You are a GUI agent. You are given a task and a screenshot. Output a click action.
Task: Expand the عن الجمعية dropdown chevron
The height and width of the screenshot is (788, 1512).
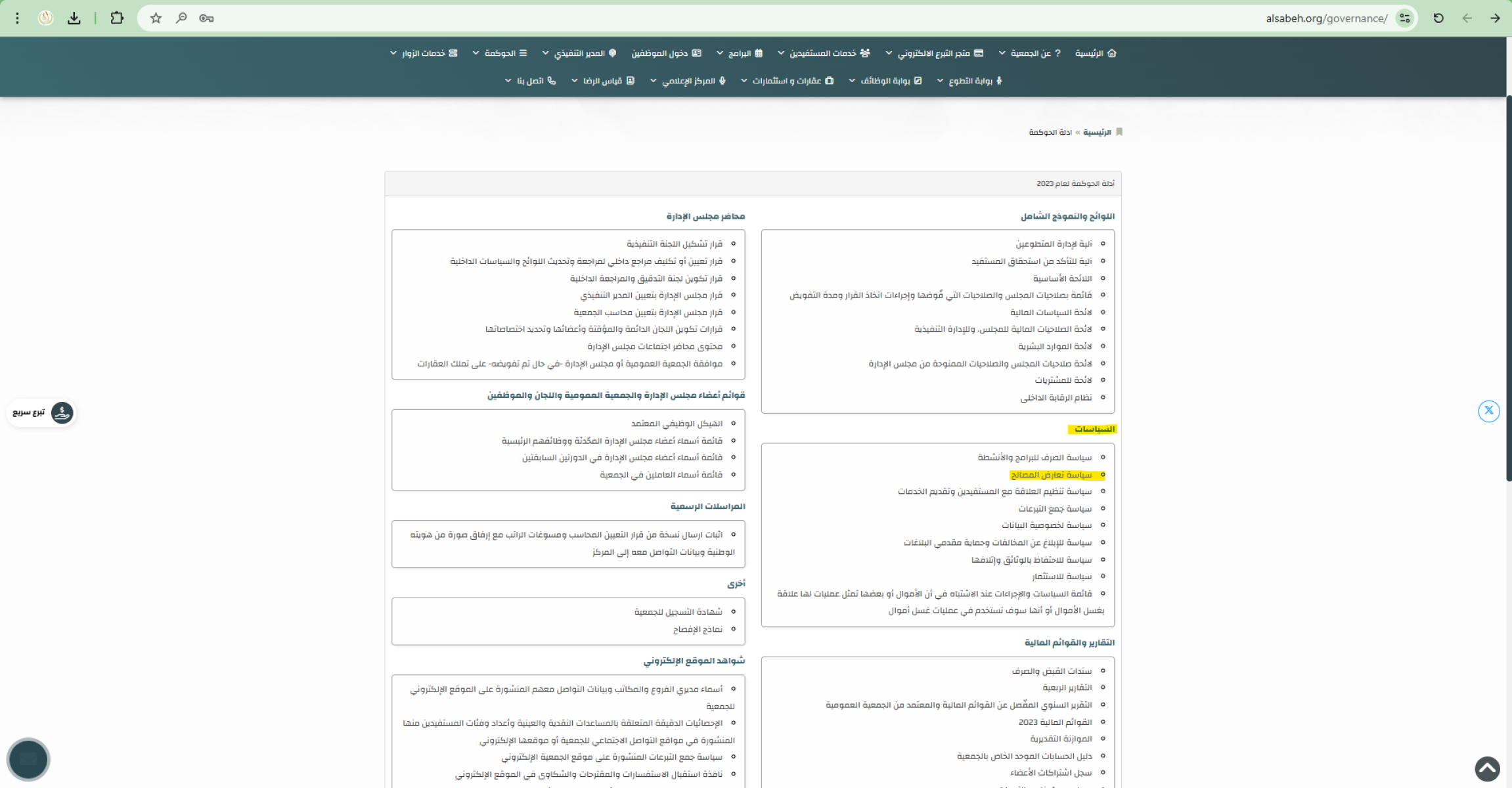[x=1002, y=53]
